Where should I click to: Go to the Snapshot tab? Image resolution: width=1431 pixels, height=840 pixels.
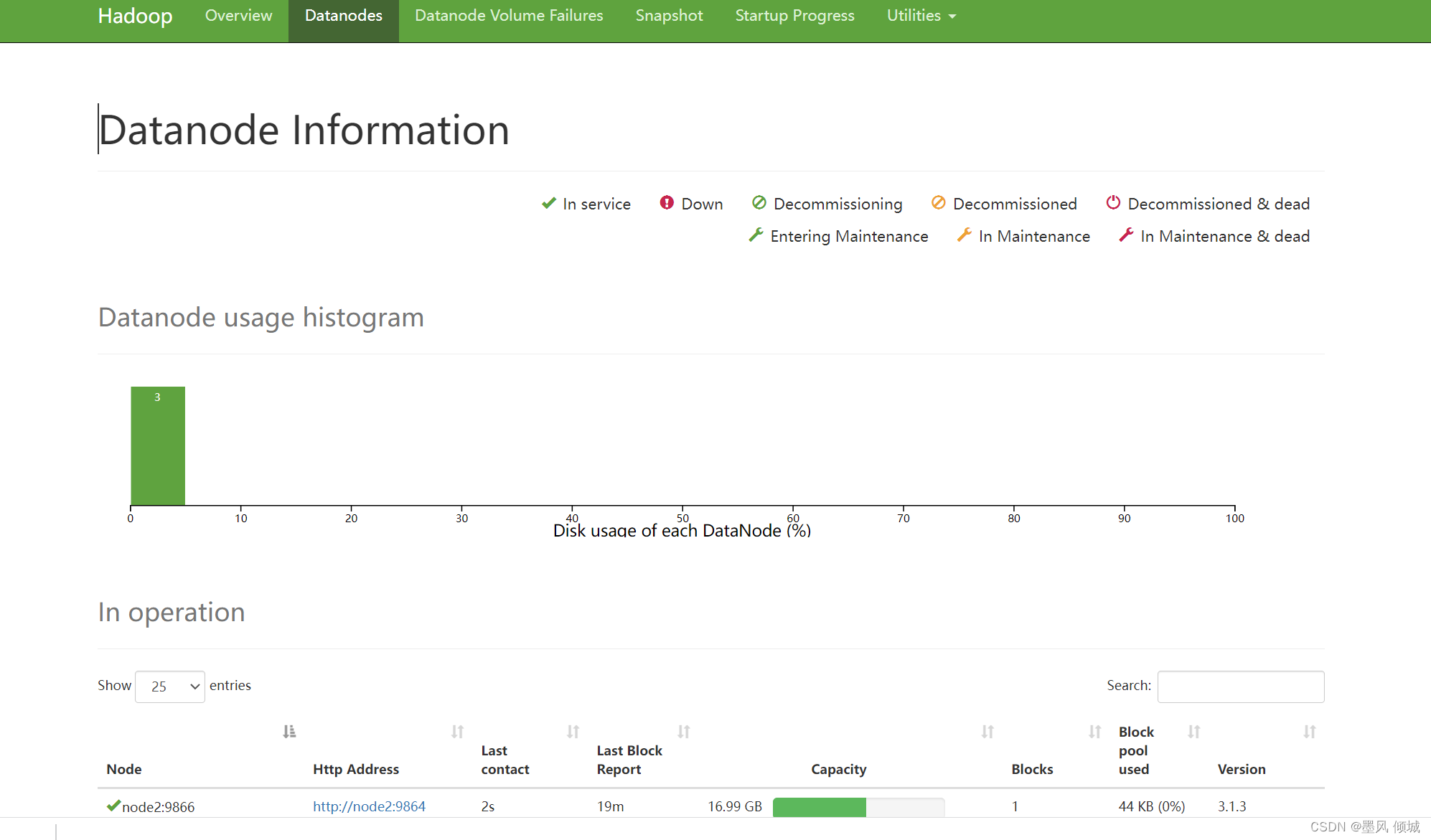(669, 16)
